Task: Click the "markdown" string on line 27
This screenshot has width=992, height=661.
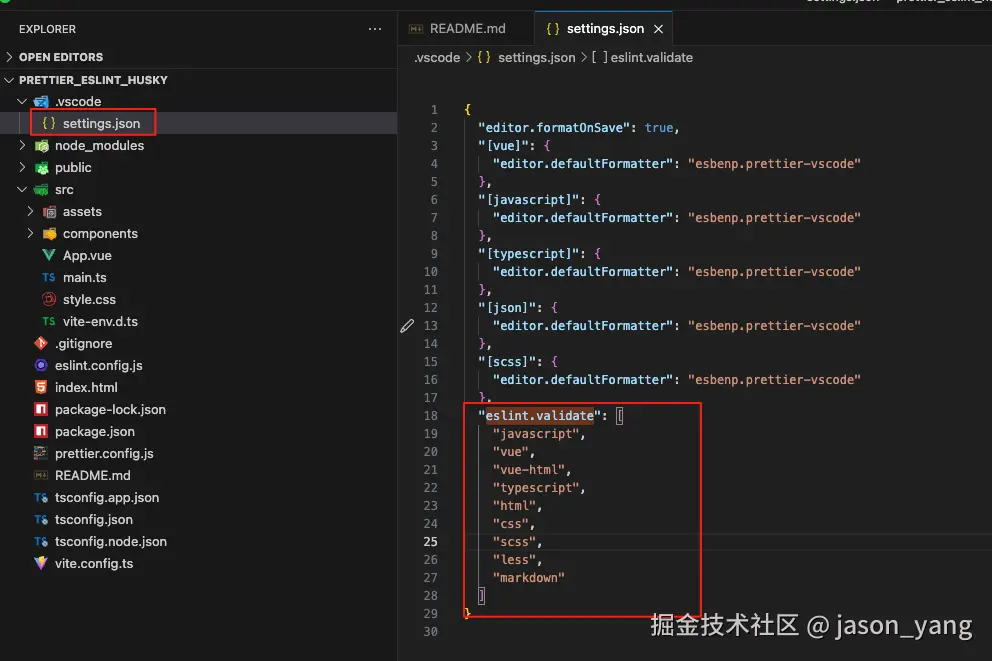Action: 528,578
